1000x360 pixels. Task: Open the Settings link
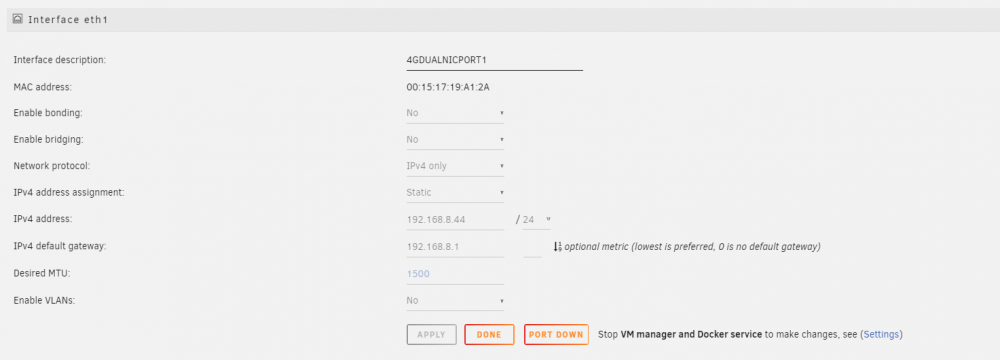coord(881,334)
